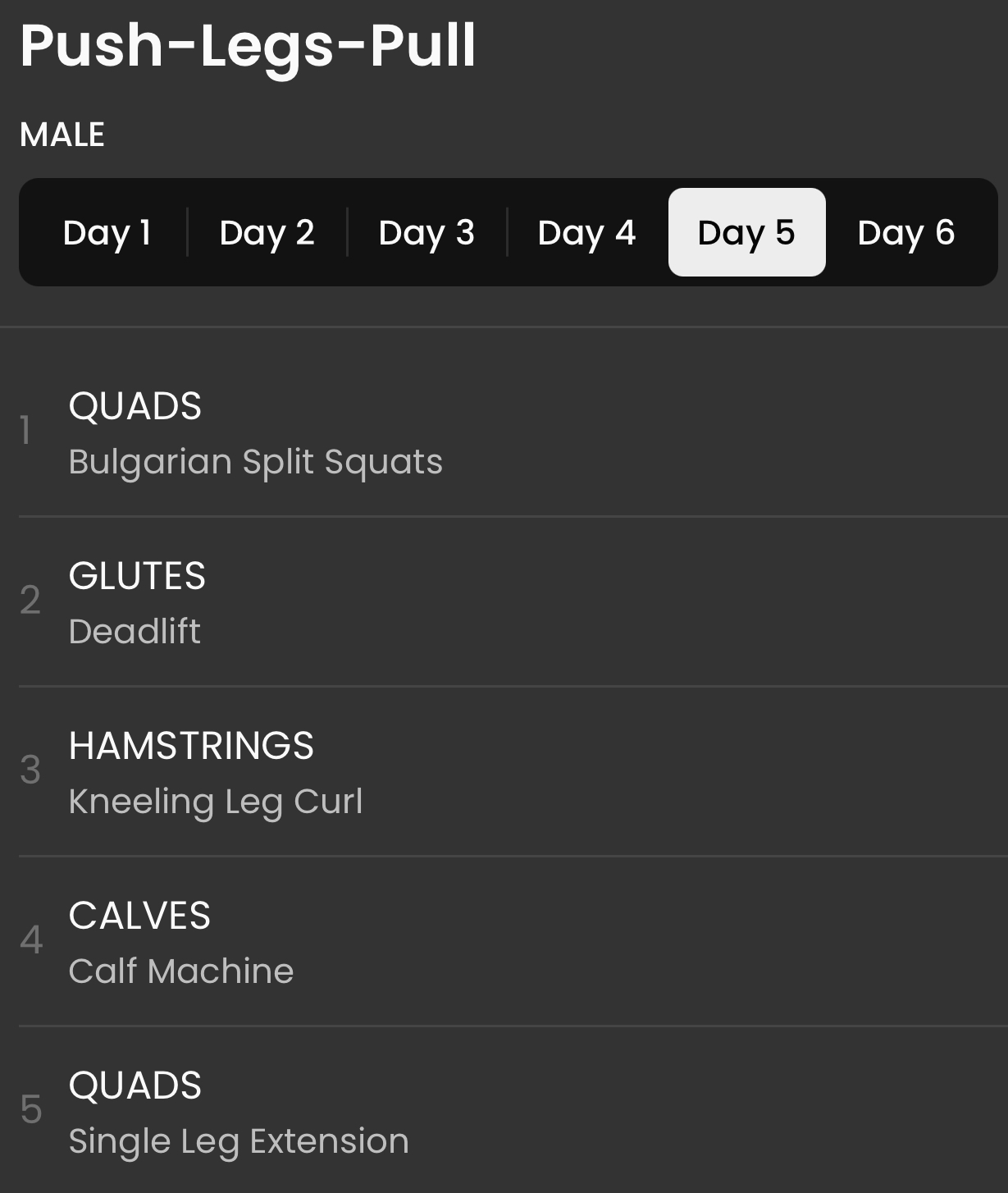Viewport: 1008px width, 1193px height.
Task: Switch to the Day 1 tab
Action: (107, 232)
